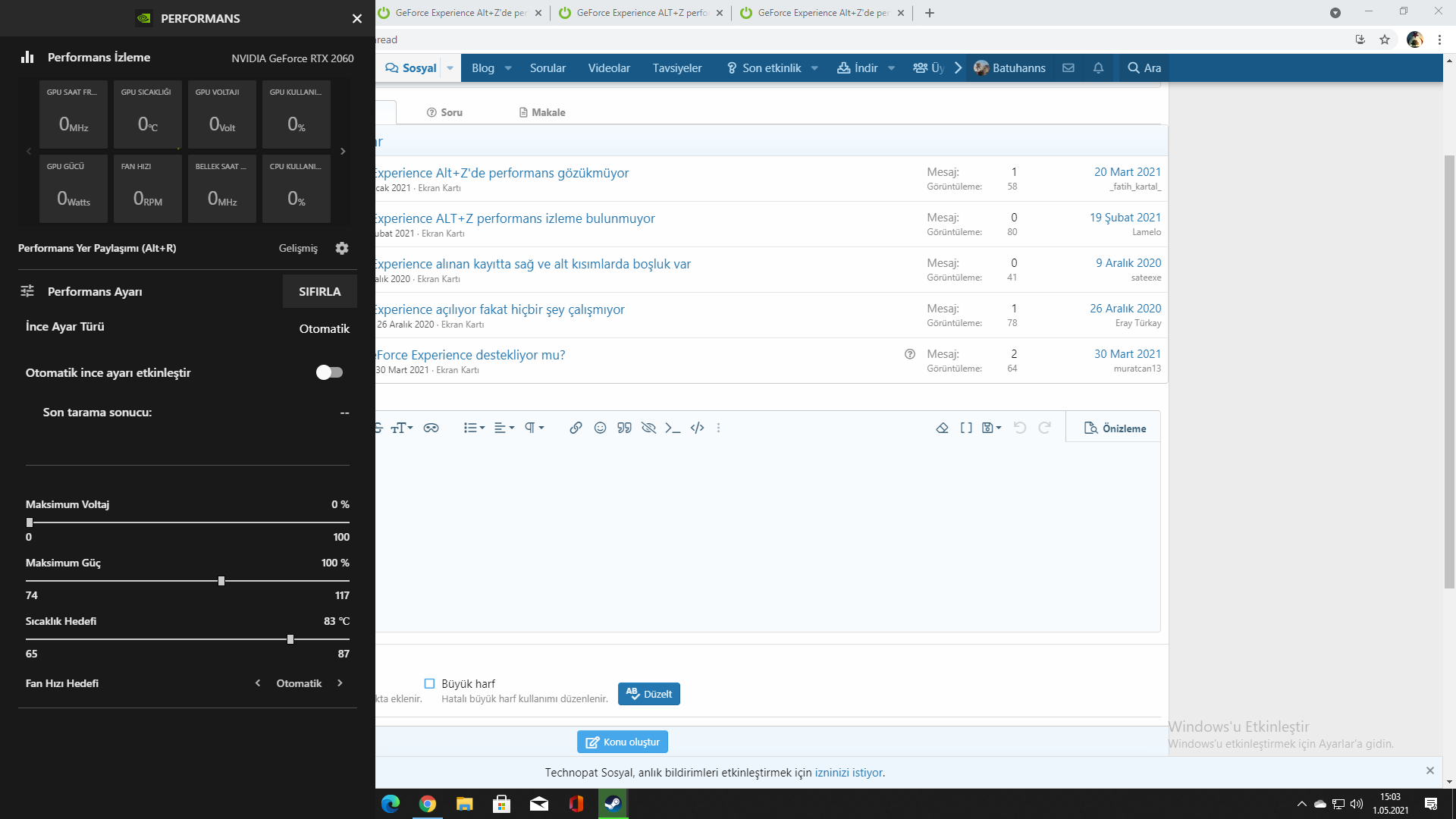Insert quote with quotation marks icon
This screenshot has height=819, width=1456.
point(624,428)
